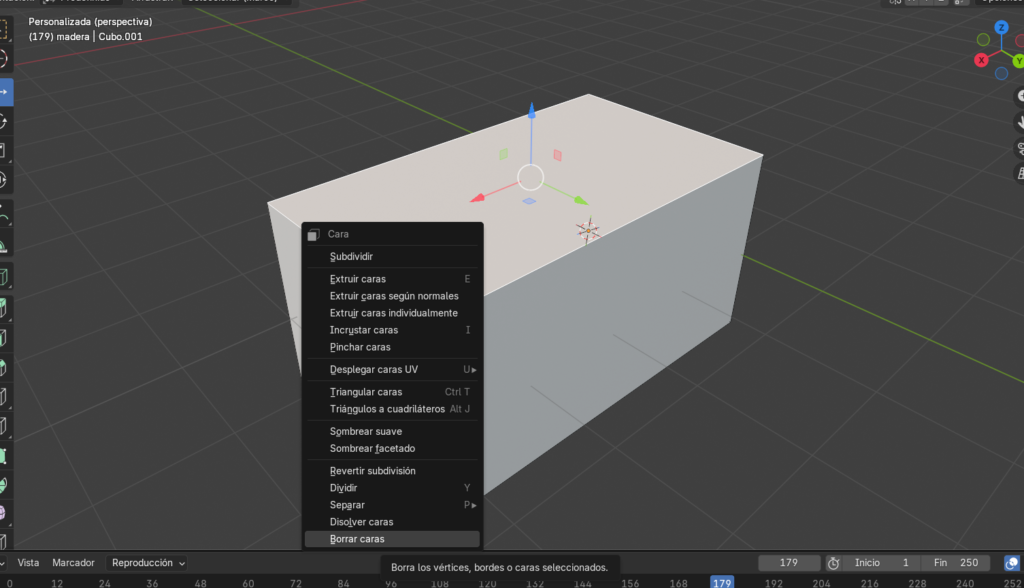Open the timeline Marcador menu

(x=73, y=563)
